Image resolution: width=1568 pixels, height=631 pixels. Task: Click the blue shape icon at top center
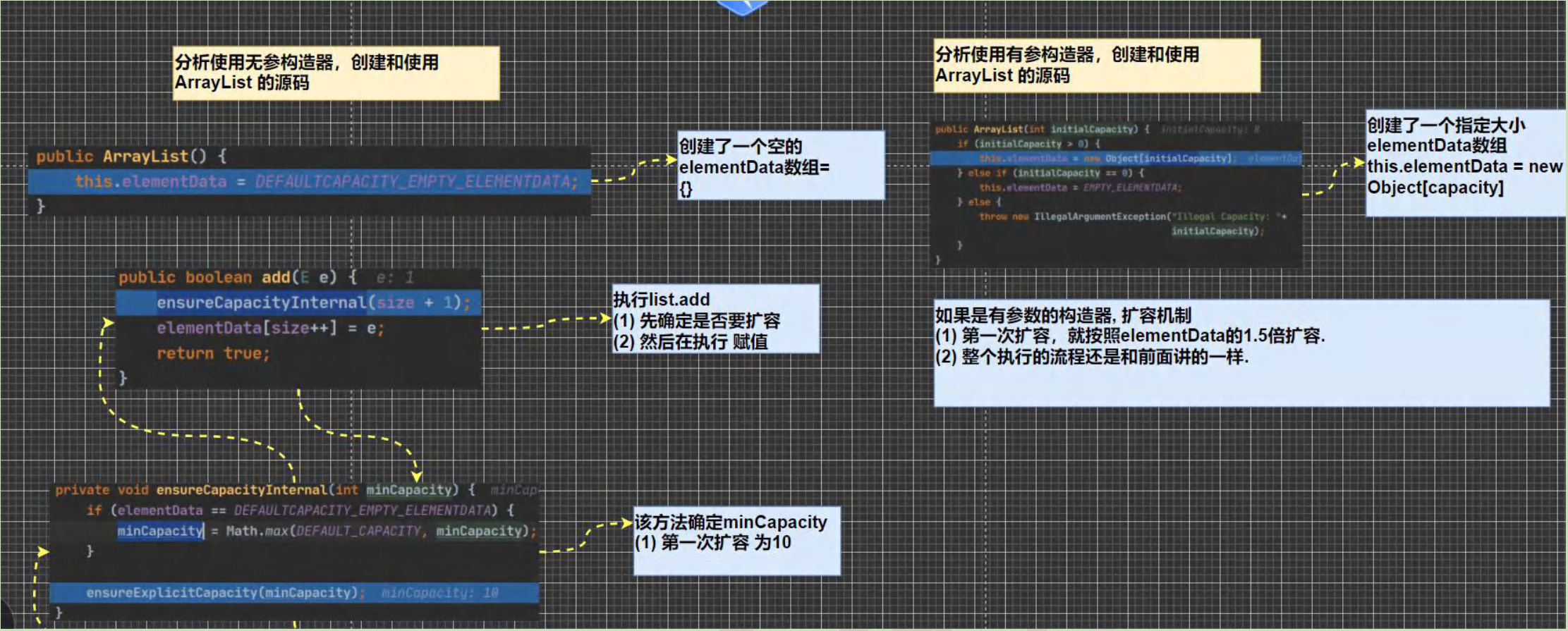point(742,7)
